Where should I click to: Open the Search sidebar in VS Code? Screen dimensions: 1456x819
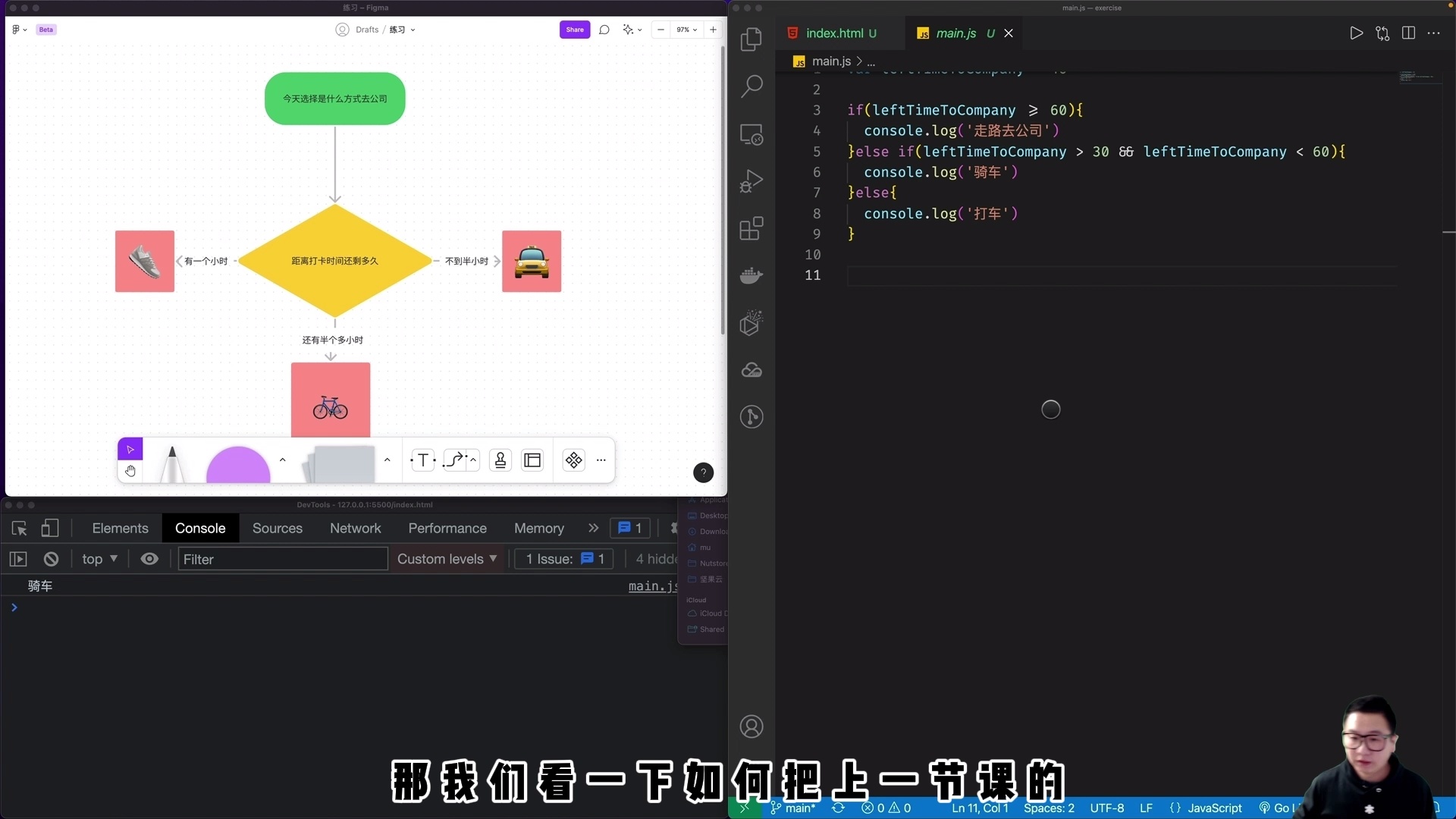752,86
